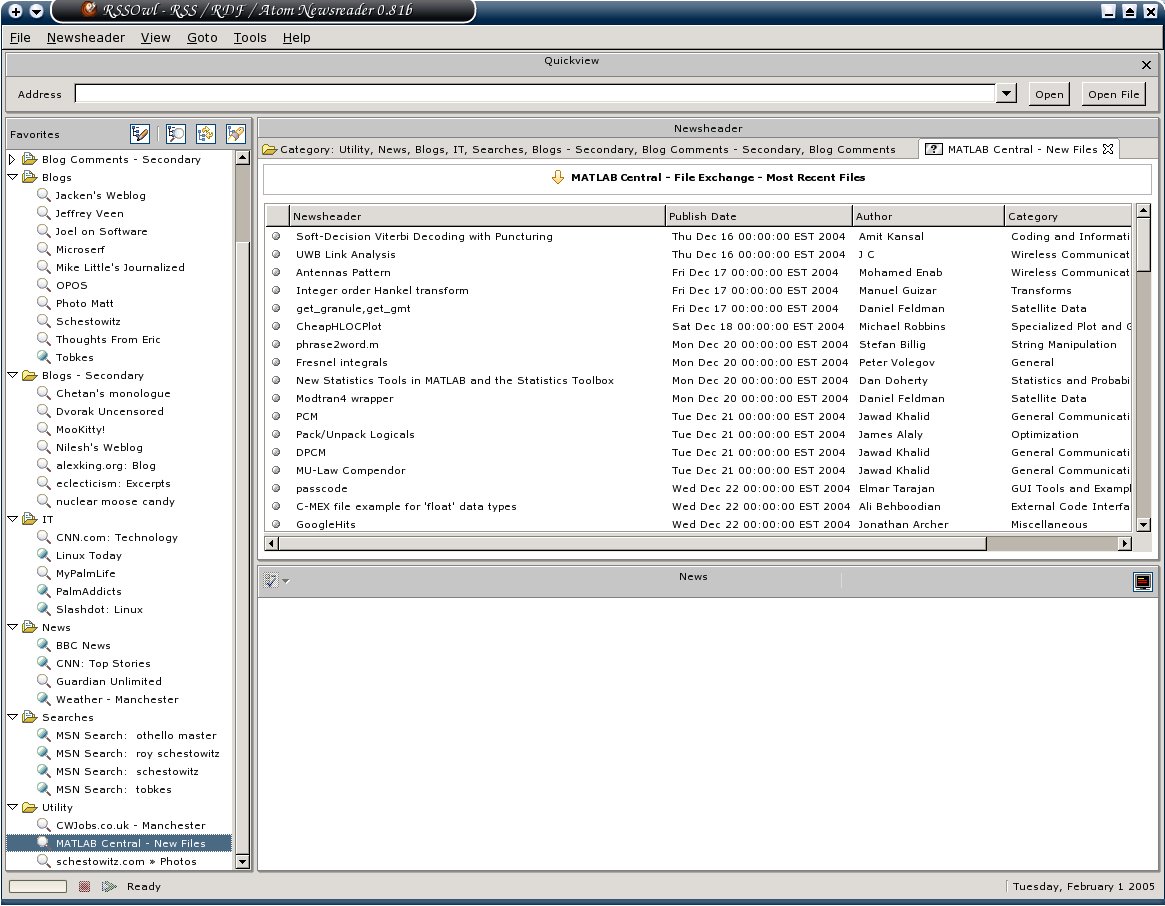Click the status bullet for Fresnel integrals

(276, 362)
